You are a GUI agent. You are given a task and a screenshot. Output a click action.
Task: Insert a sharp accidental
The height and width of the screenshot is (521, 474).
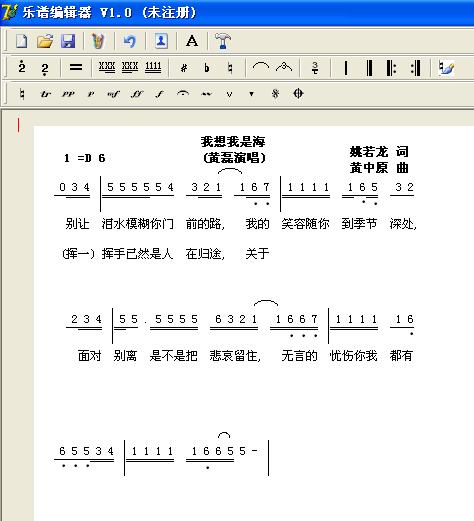184,68
